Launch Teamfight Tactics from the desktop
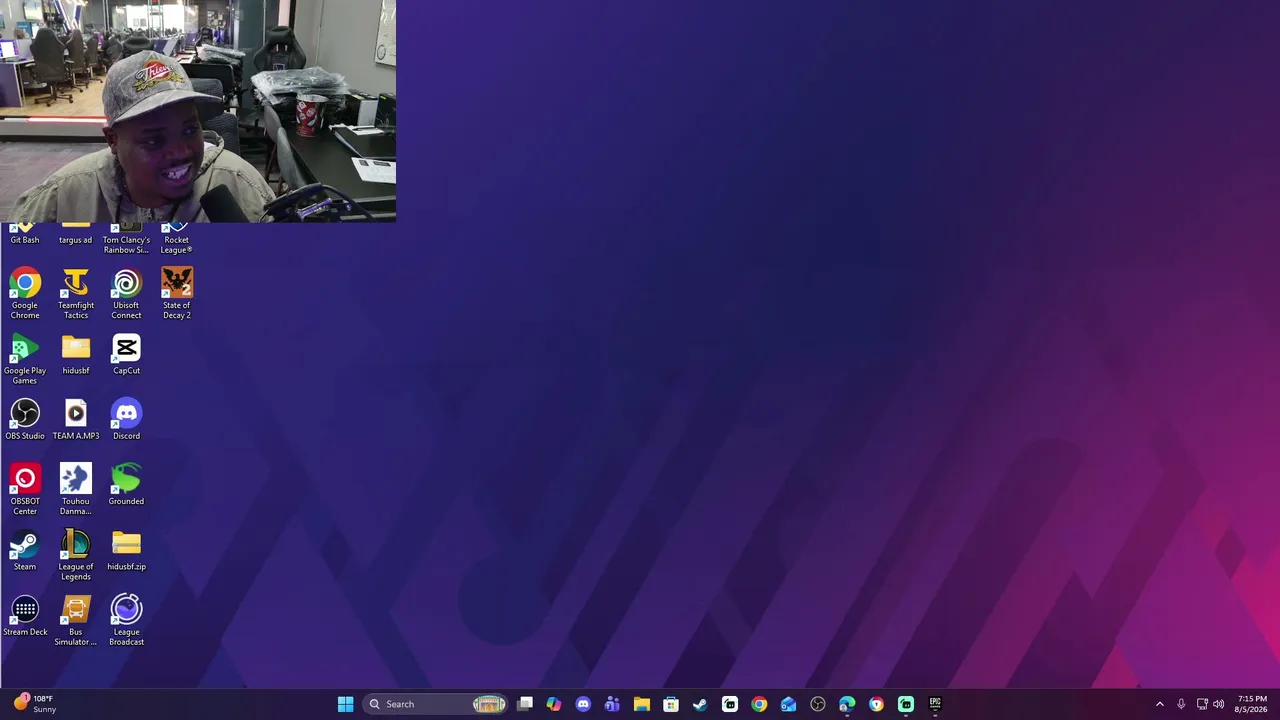The width and height of the screenshot is (1280, 720). tap(76, 293)
